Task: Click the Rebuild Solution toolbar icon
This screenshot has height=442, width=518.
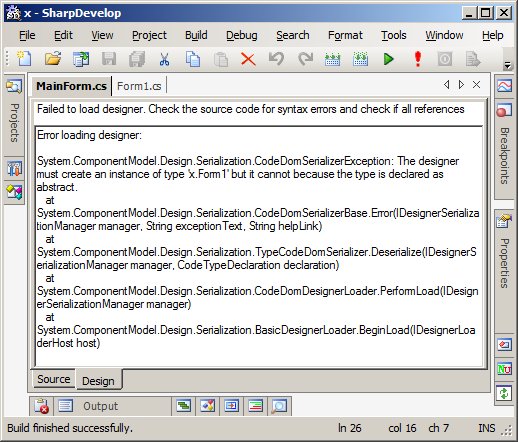Action: coord(360,59)
